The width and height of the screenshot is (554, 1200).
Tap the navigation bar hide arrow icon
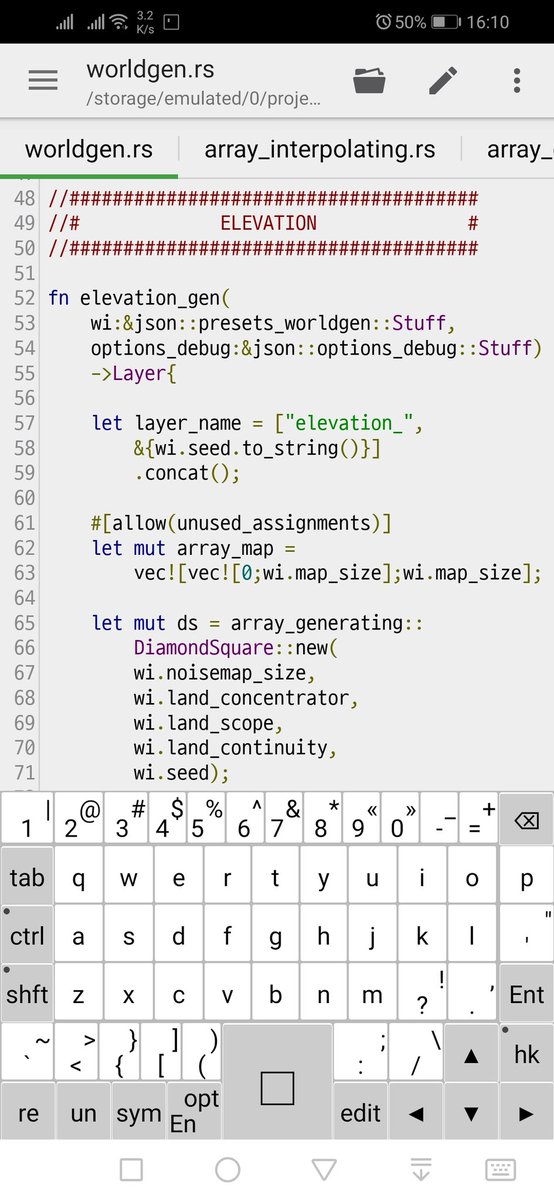point(421,1169)
